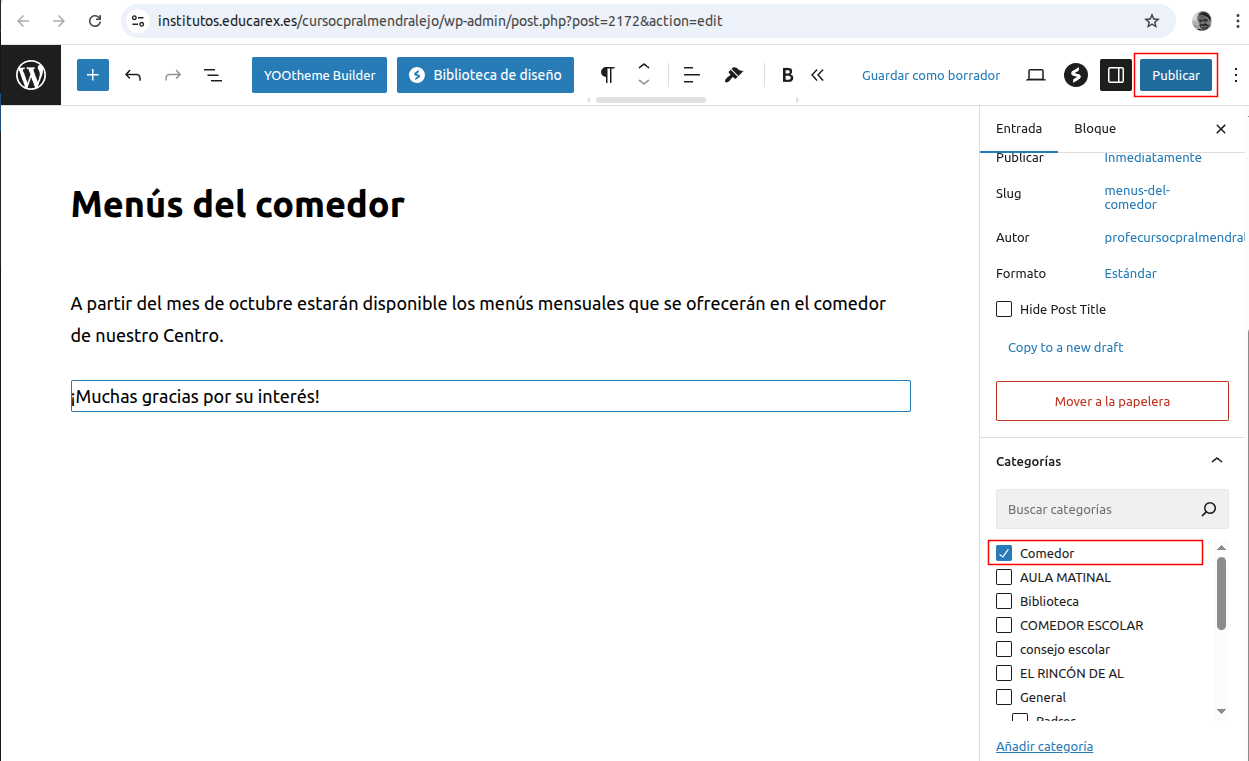Open the block inserter plus button
The width and height of the screenshot is (1249, 761).
tap(92, 75)
